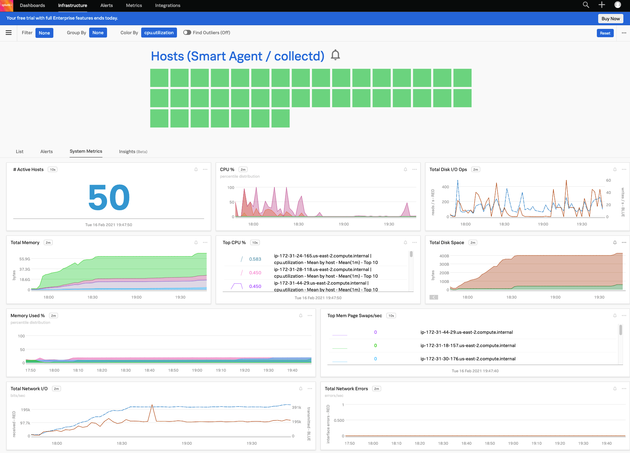Open the Color By cpu.utilization dropdown
Image resolution: width=630 pixels, height=453 pixels.
(159, 33)
